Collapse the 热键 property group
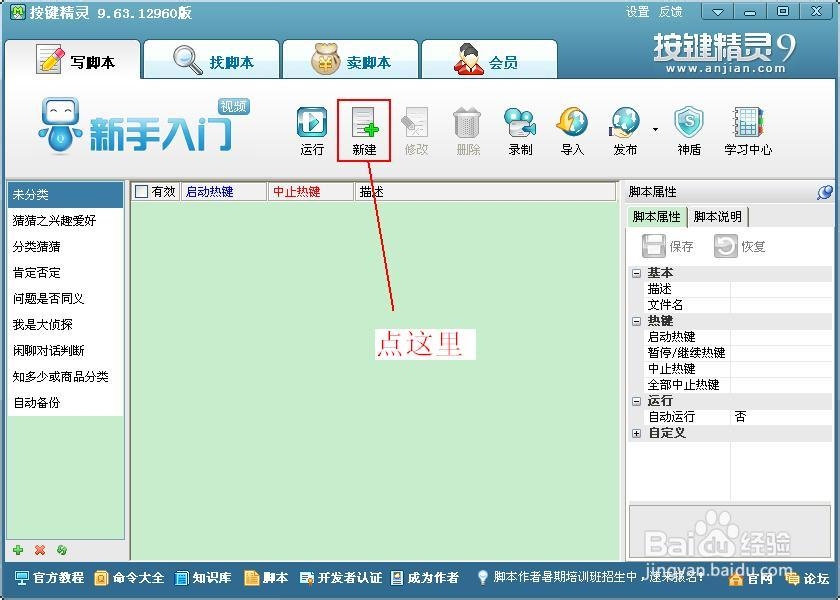Image resolution: width=840 pixels, height=600 pixels. click(x=636, y=321)
